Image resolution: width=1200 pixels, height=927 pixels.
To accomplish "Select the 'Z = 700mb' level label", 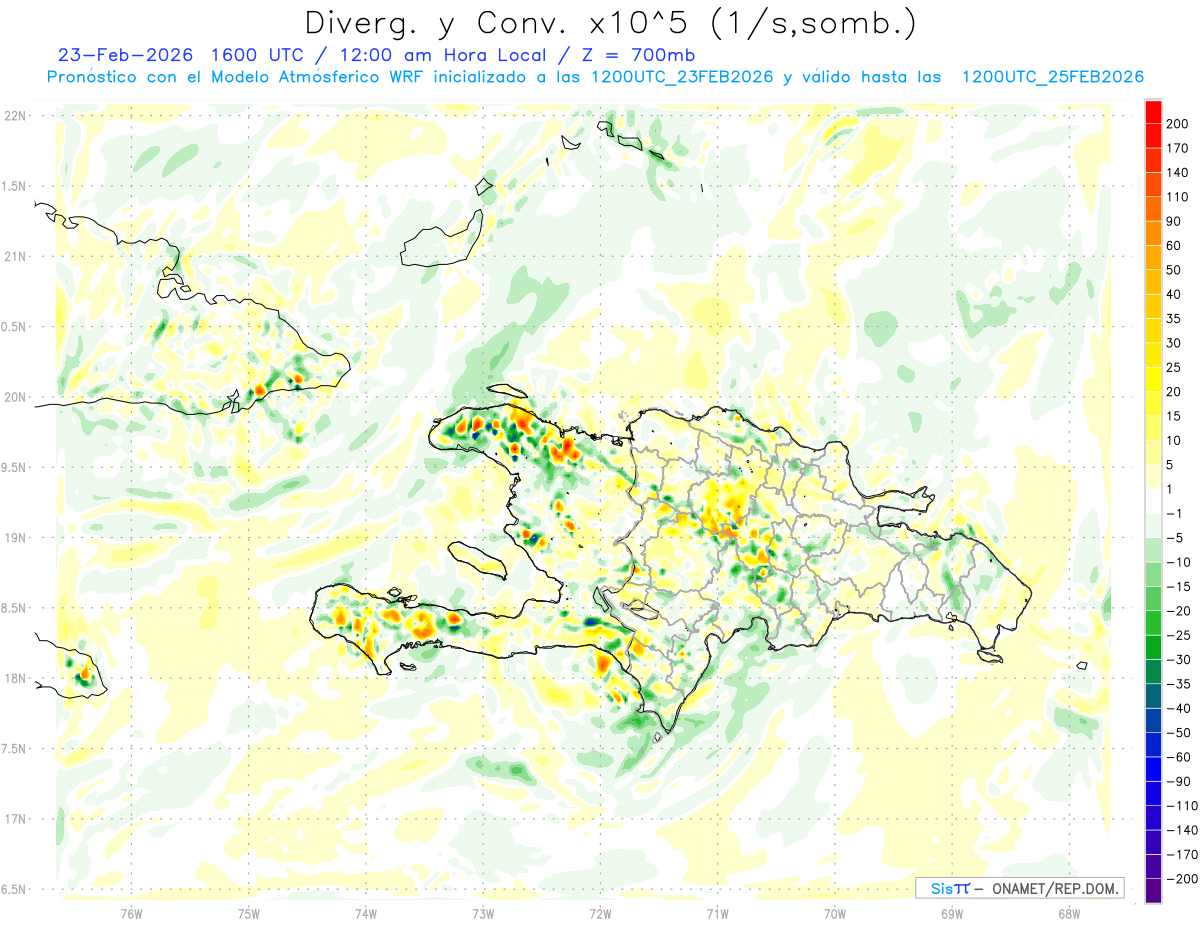I will tap(634, 55).
